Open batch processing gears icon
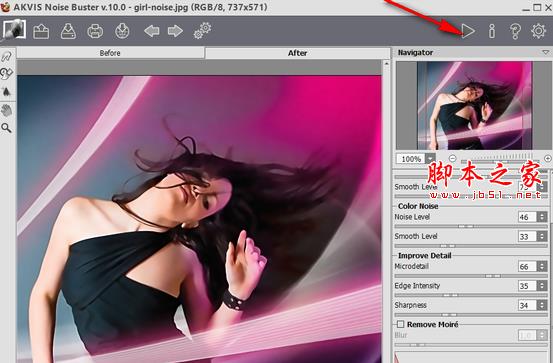 click(x=202, y=31)
